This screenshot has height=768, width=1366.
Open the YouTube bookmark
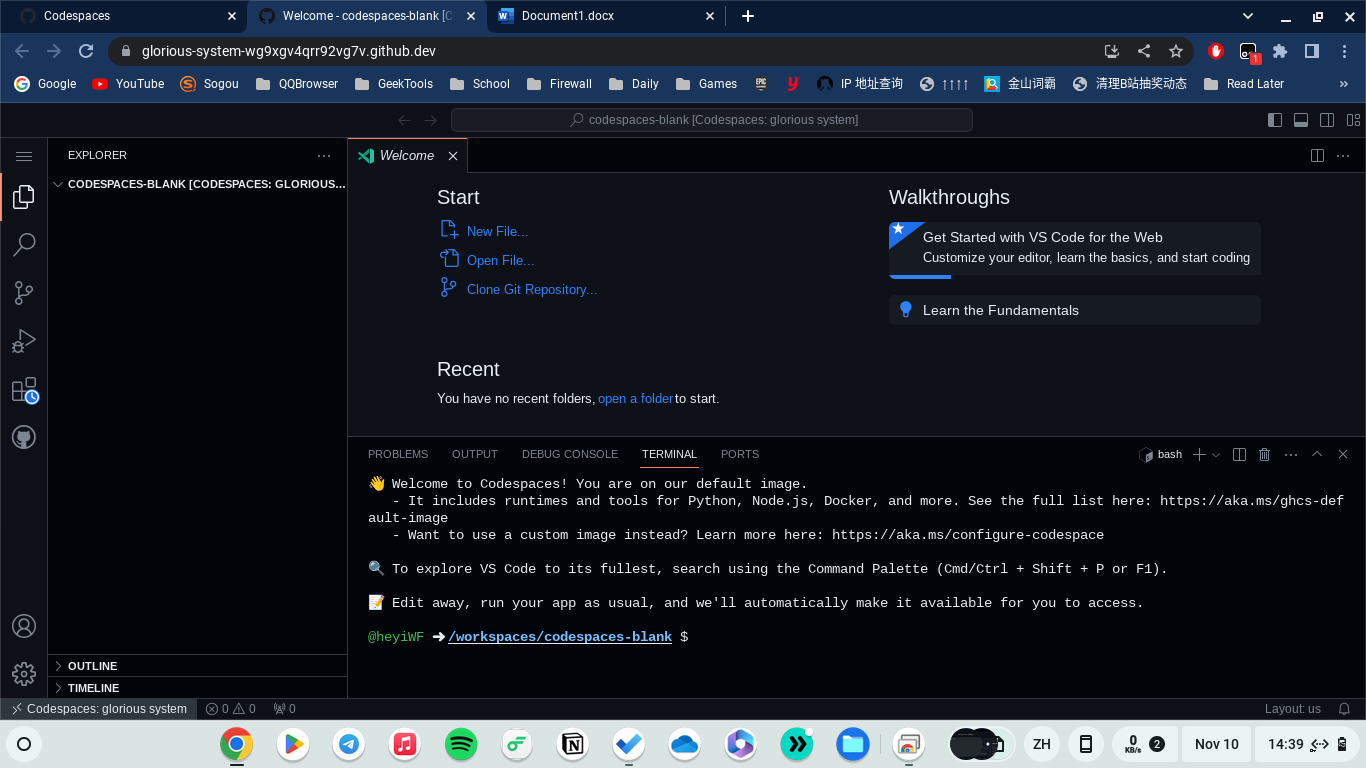tap(128, 84)
